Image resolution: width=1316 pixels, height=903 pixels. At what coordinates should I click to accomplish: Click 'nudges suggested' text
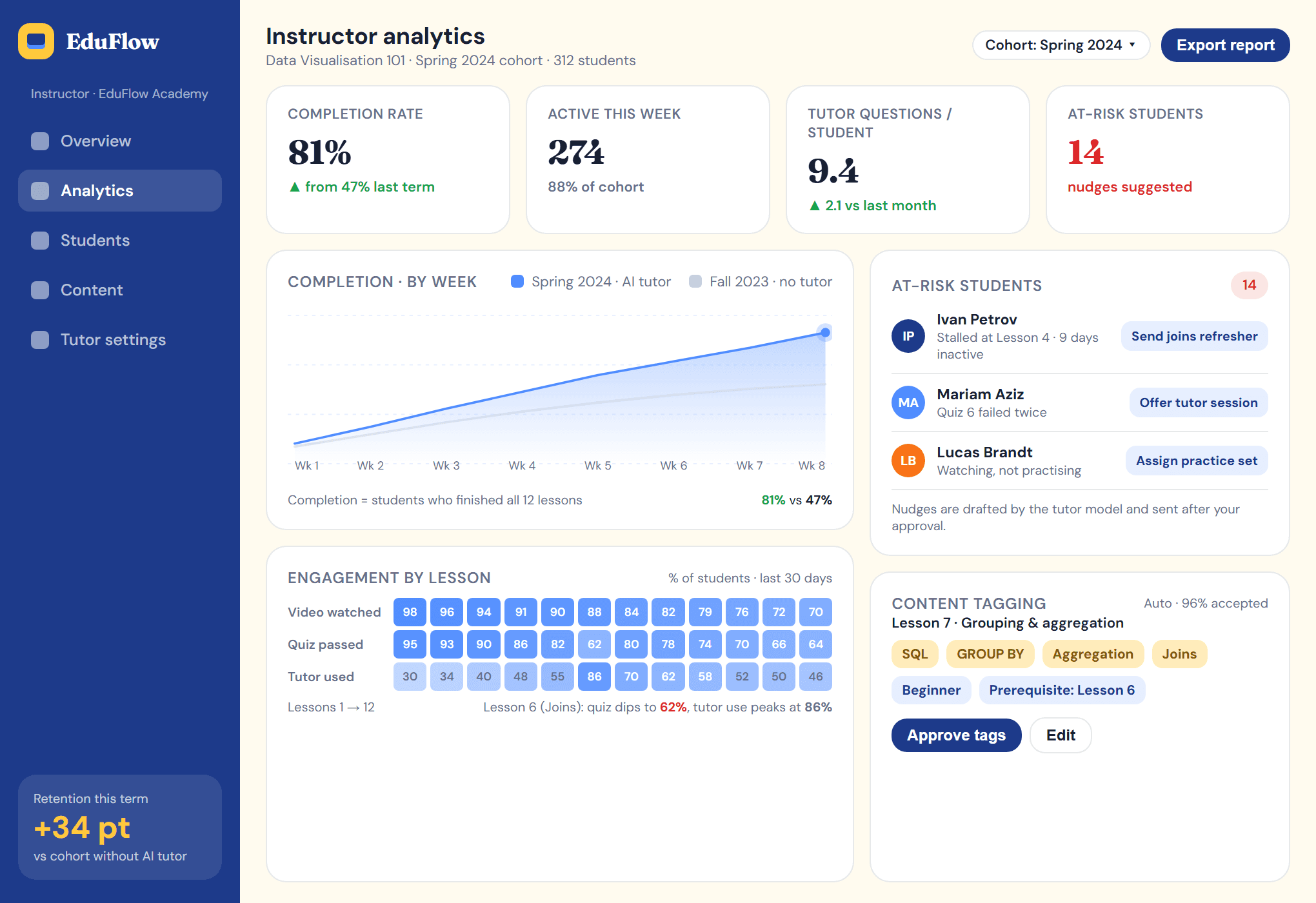coord(1130,187)
